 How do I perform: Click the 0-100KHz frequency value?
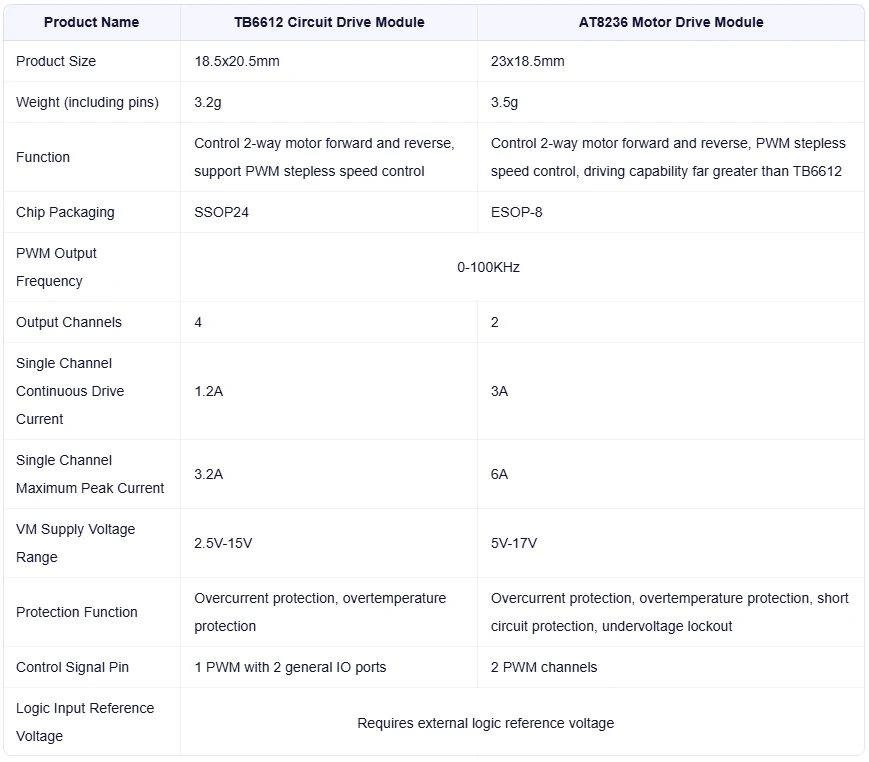[488, 267]
